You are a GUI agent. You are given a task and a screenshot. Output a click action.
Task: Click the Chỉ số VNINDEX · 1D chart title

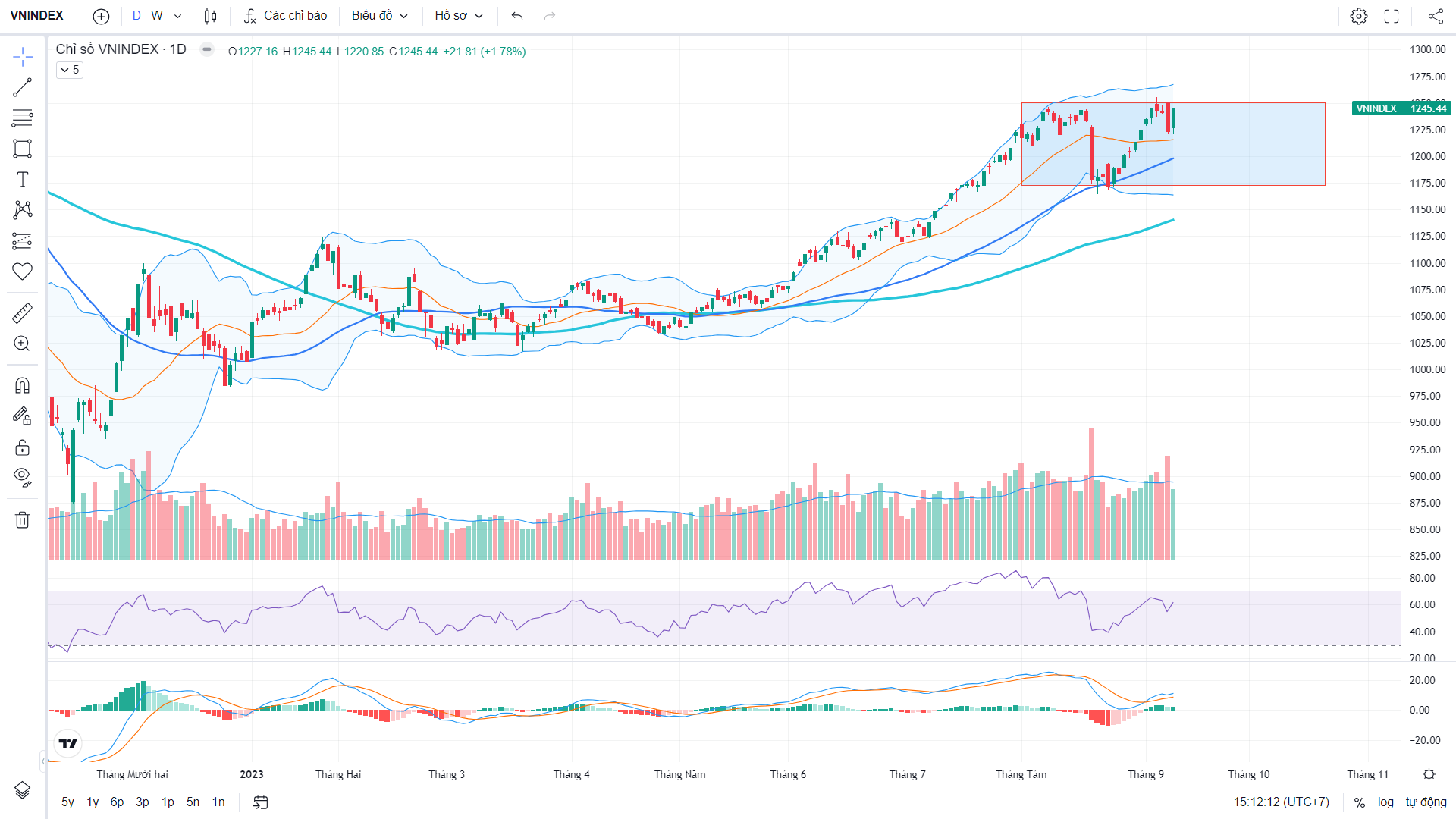coord(121,49)
